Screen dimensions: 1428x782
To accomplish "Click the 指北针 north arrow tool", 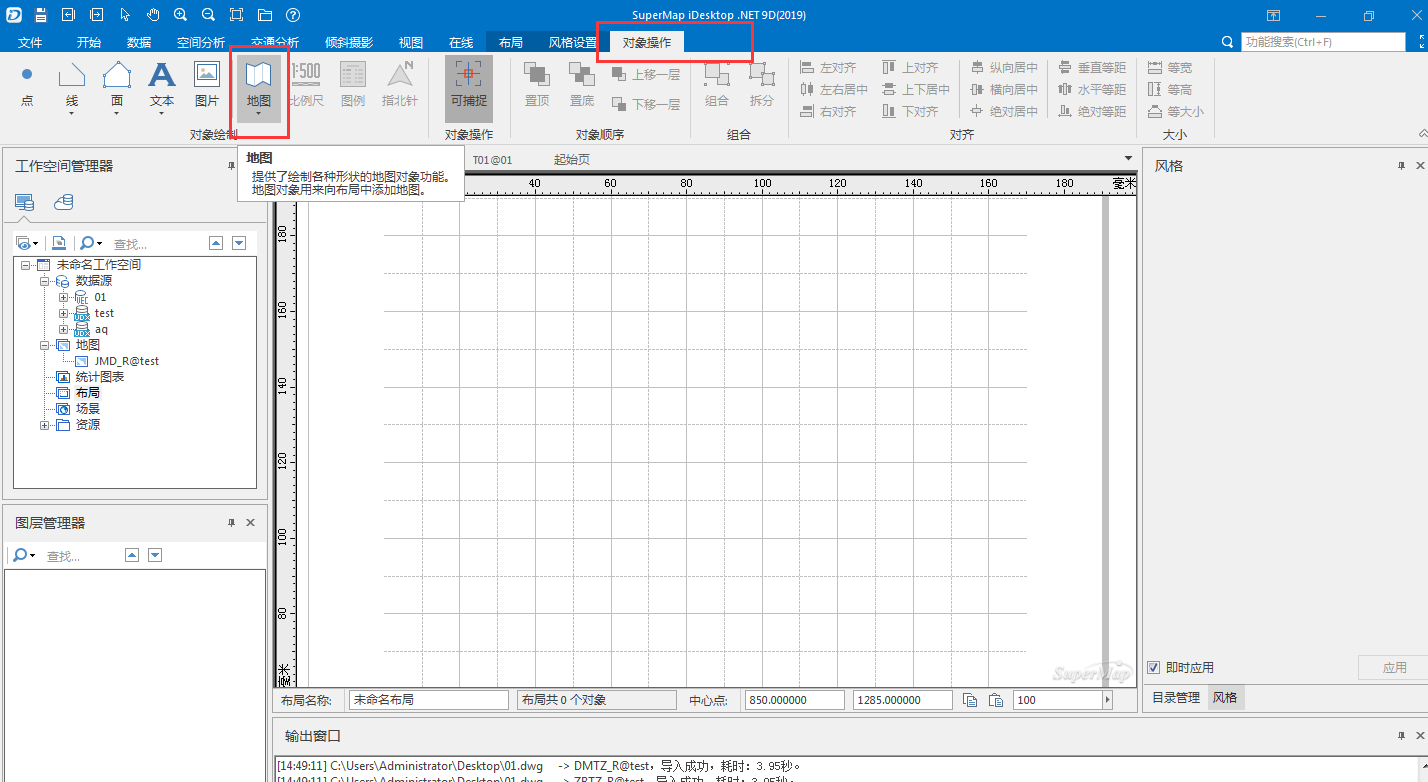I will click(400, 85).
